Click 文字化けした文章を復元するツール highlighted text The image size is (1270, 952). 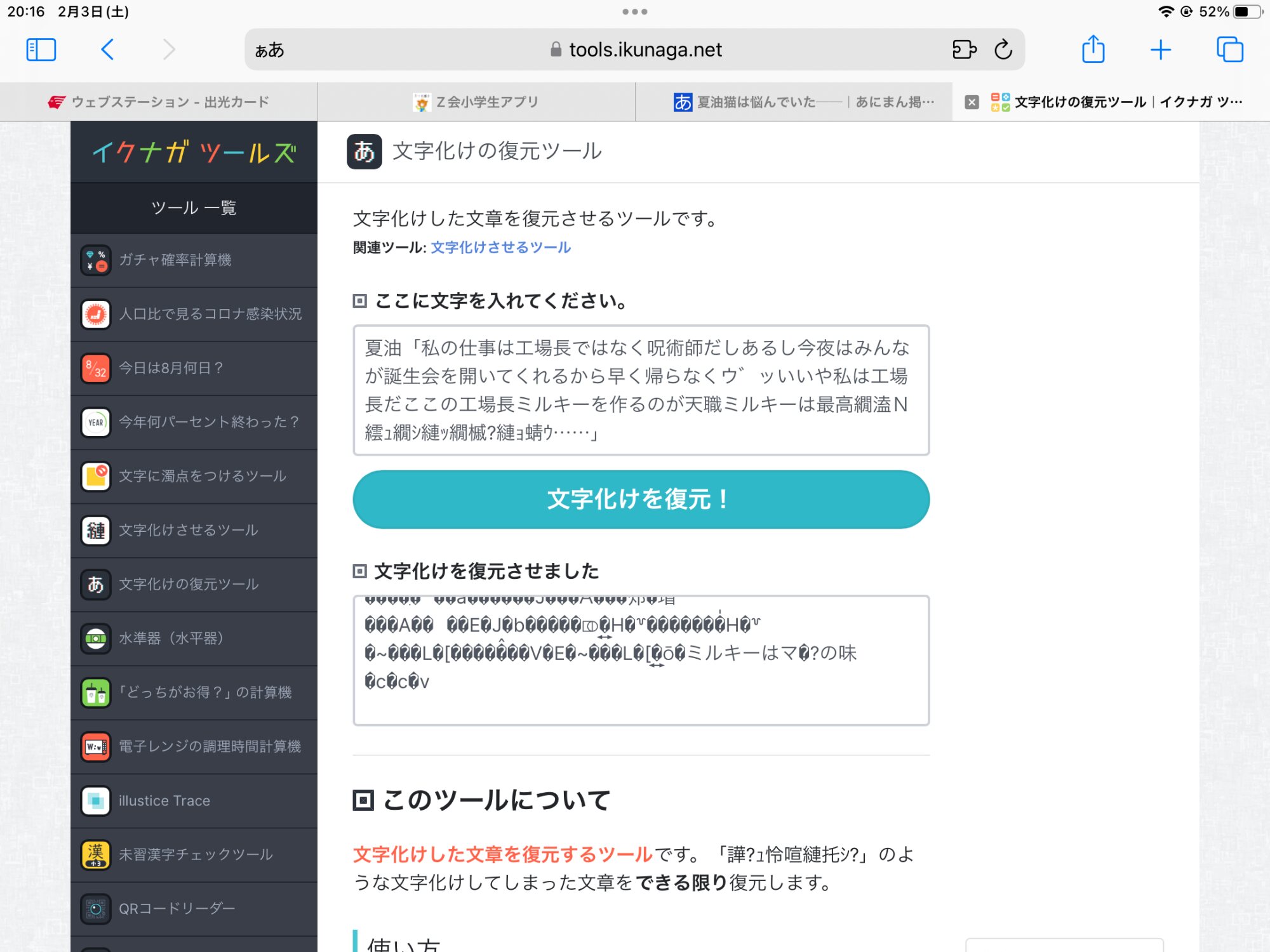503,855
